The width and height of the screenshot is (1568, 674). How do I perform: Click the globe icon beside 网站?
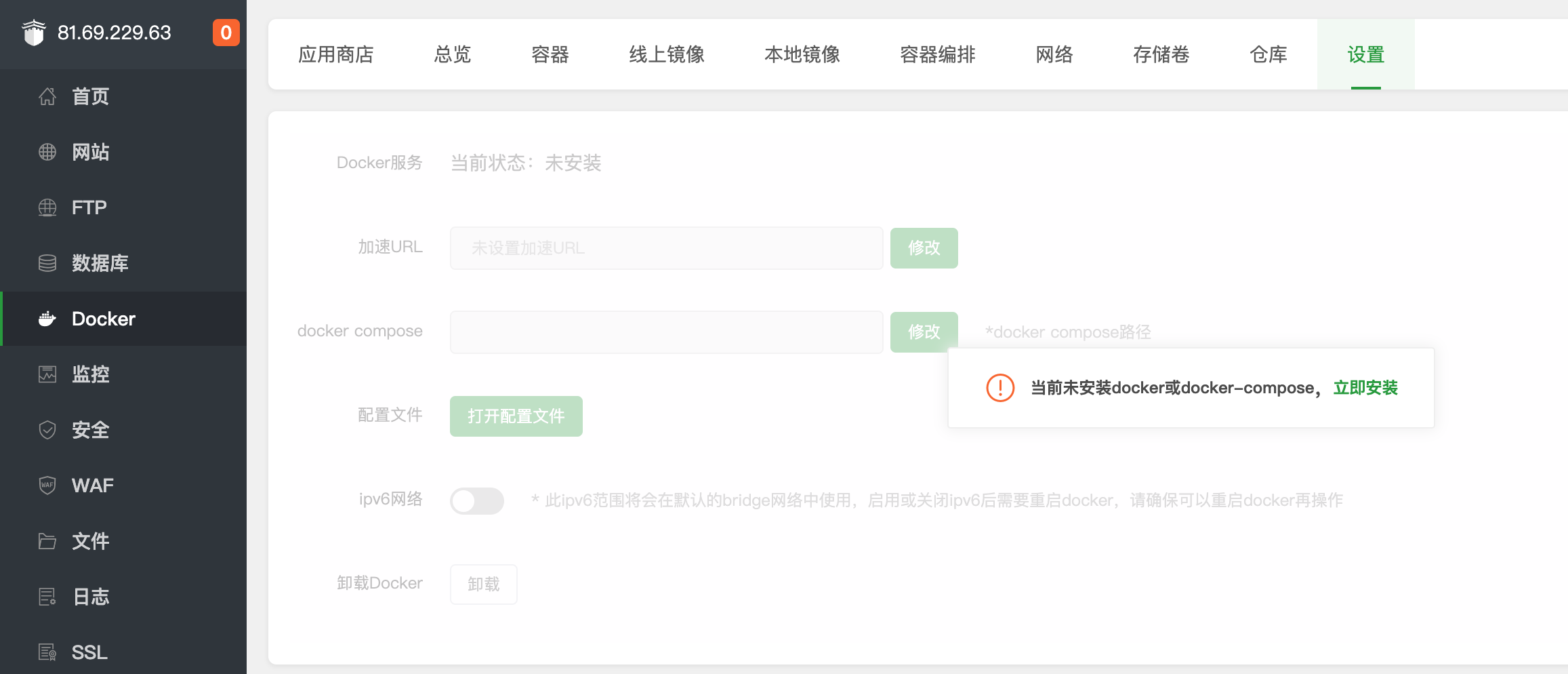[47, 152]
